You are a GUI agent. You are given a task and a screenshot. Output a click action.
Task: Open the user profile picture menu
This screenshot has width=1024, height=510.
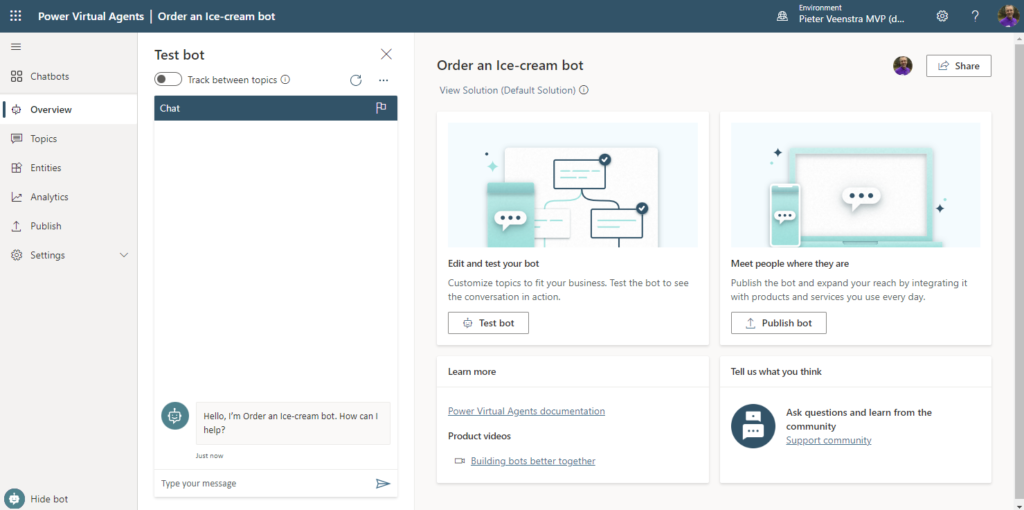coord(1008,16)
